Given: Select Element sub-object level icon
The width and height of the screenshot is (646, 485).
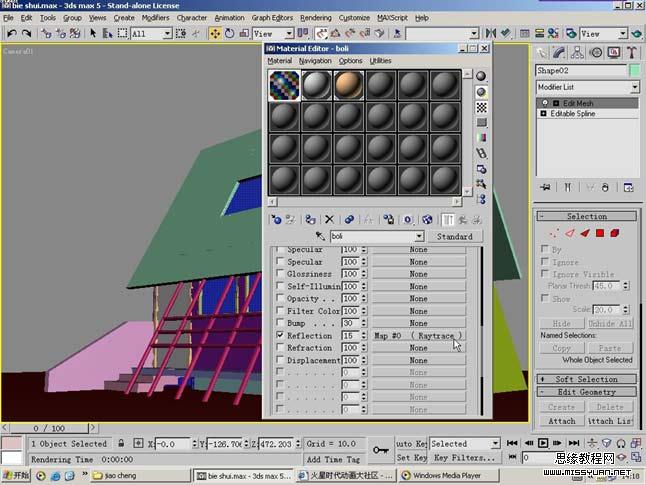Looking at the screenshot, I should tap(615, 234).
